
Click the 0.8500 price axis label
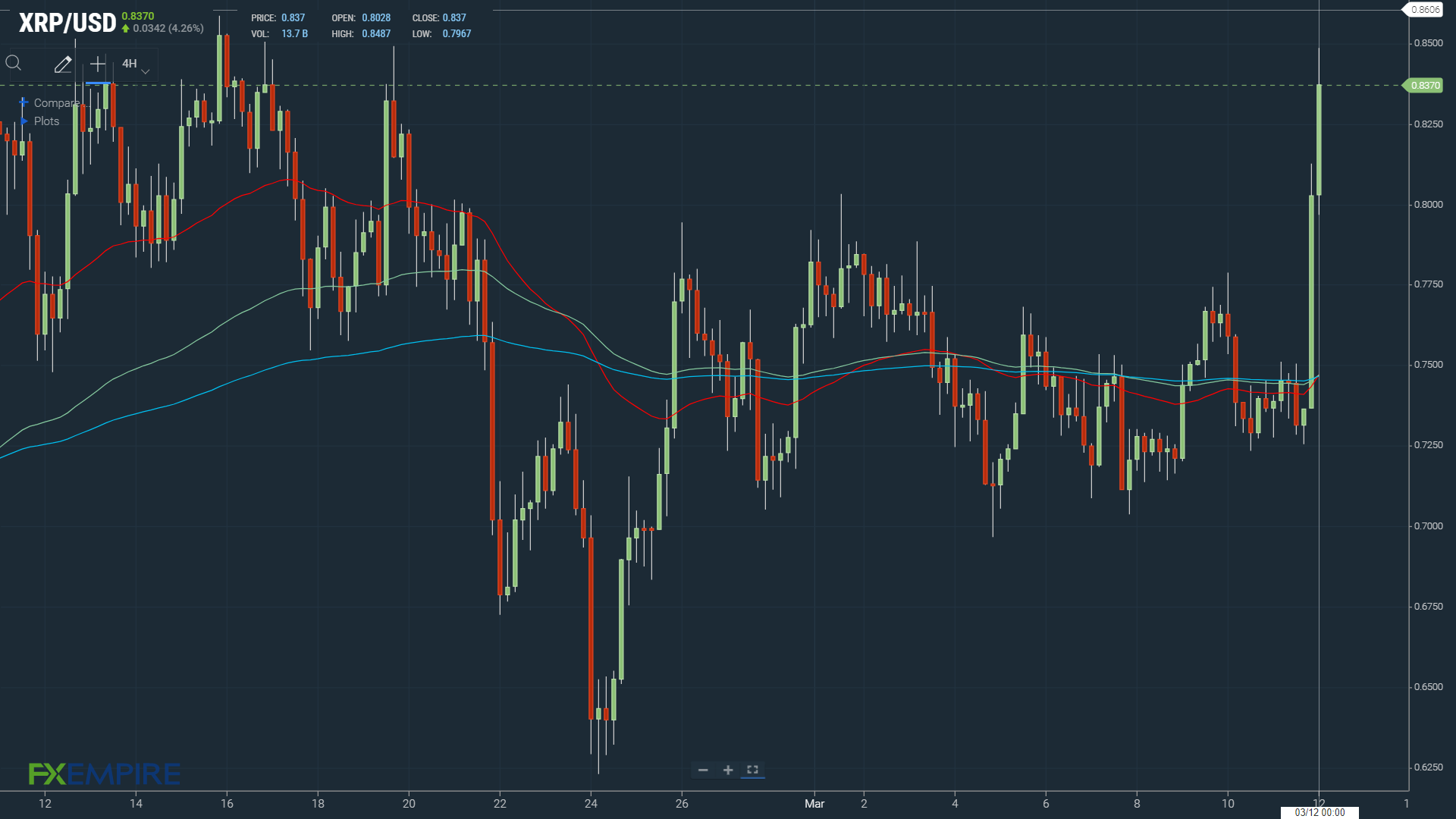(1428, 43)
